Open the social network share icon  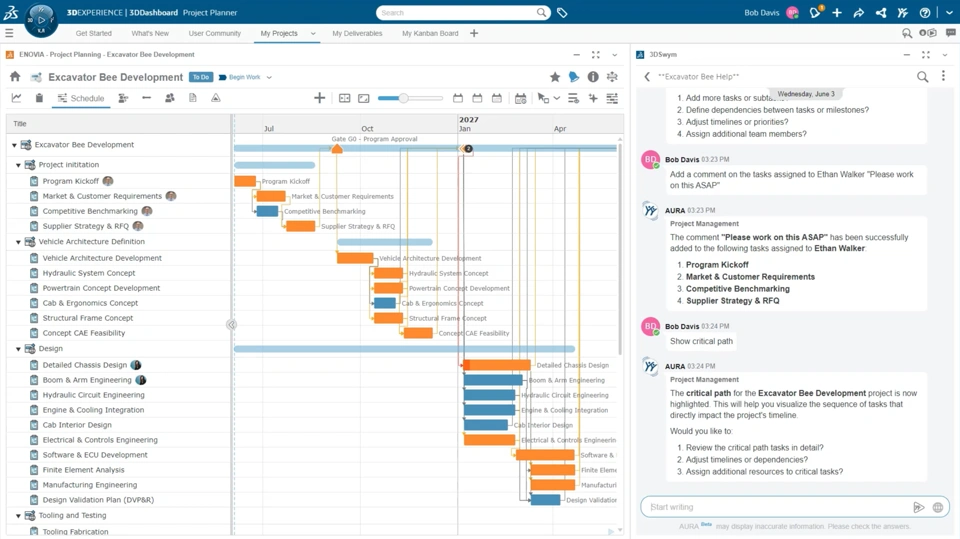881,12
